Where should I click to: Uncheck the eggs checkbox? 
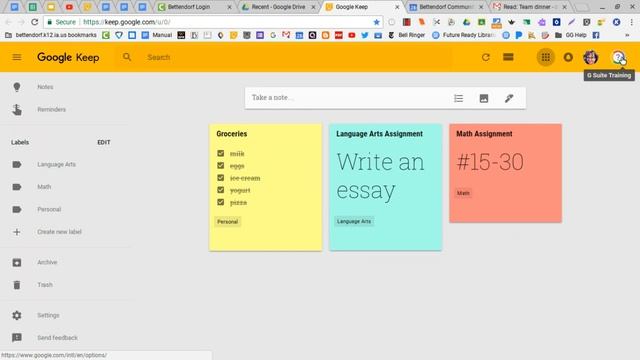pos(221,166)
